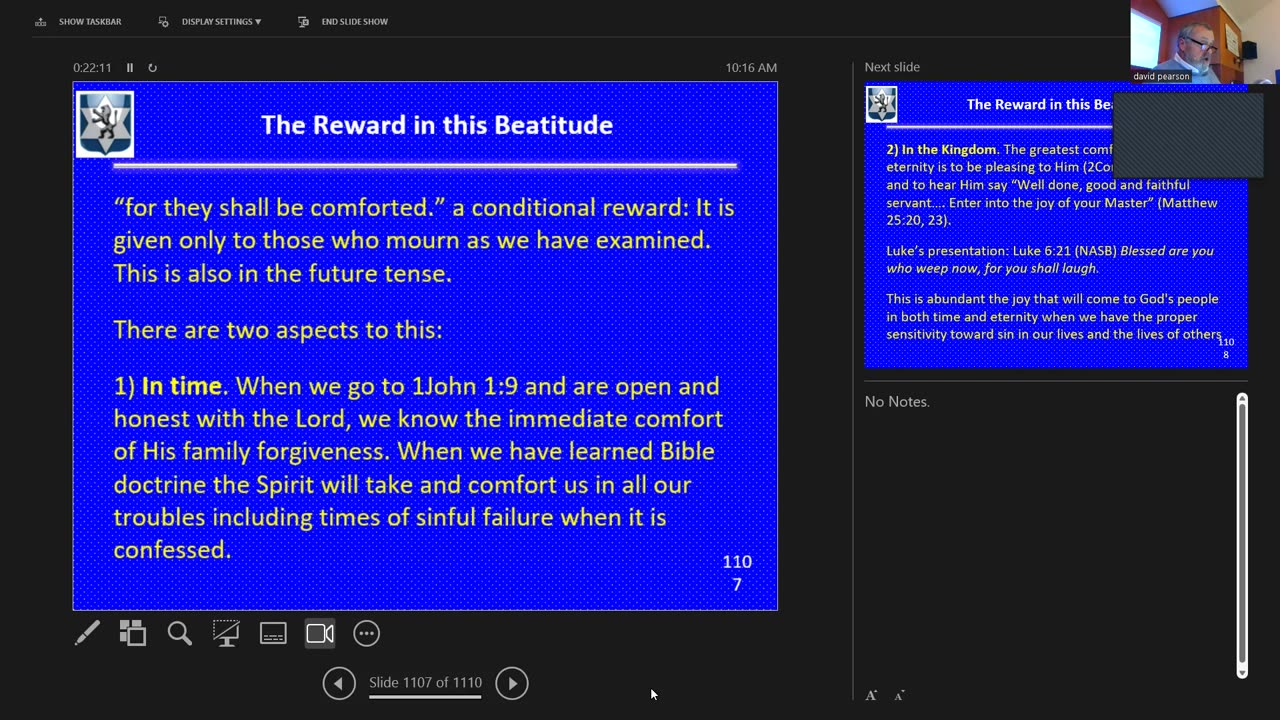
Task: Click the scroll down arrow in notes
Action: 1242,673
